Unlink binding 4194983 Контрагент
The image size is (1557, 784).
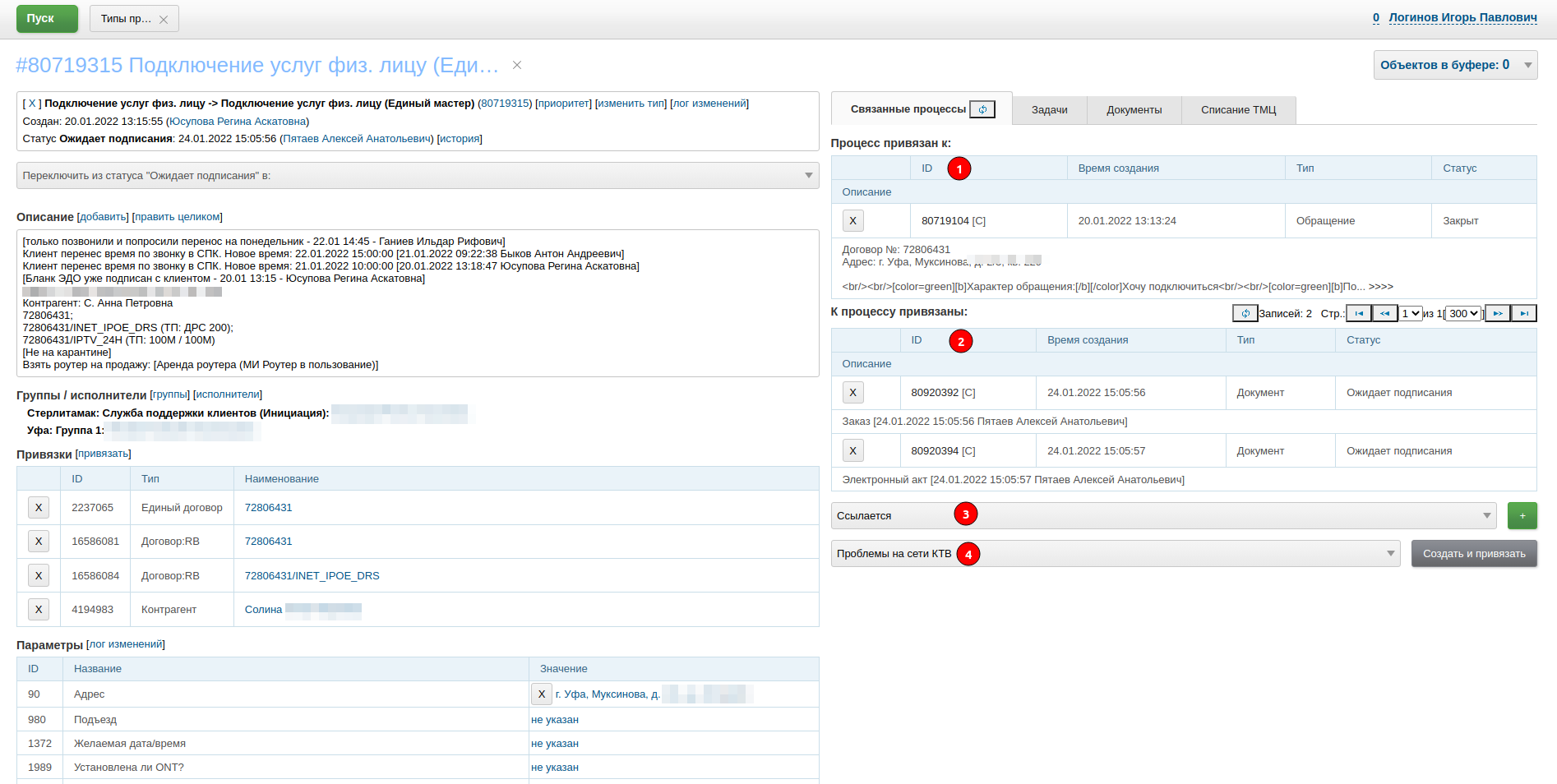click(x=39, y=609)
